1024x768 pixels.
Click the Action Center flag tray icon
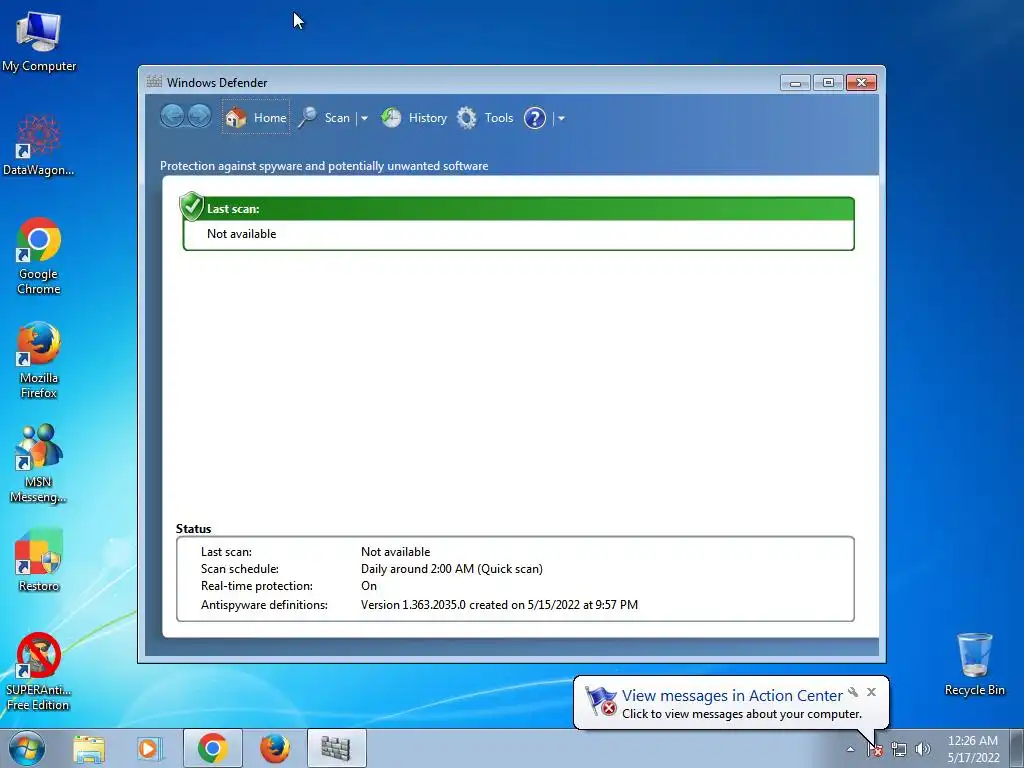[x=875, y=750]
